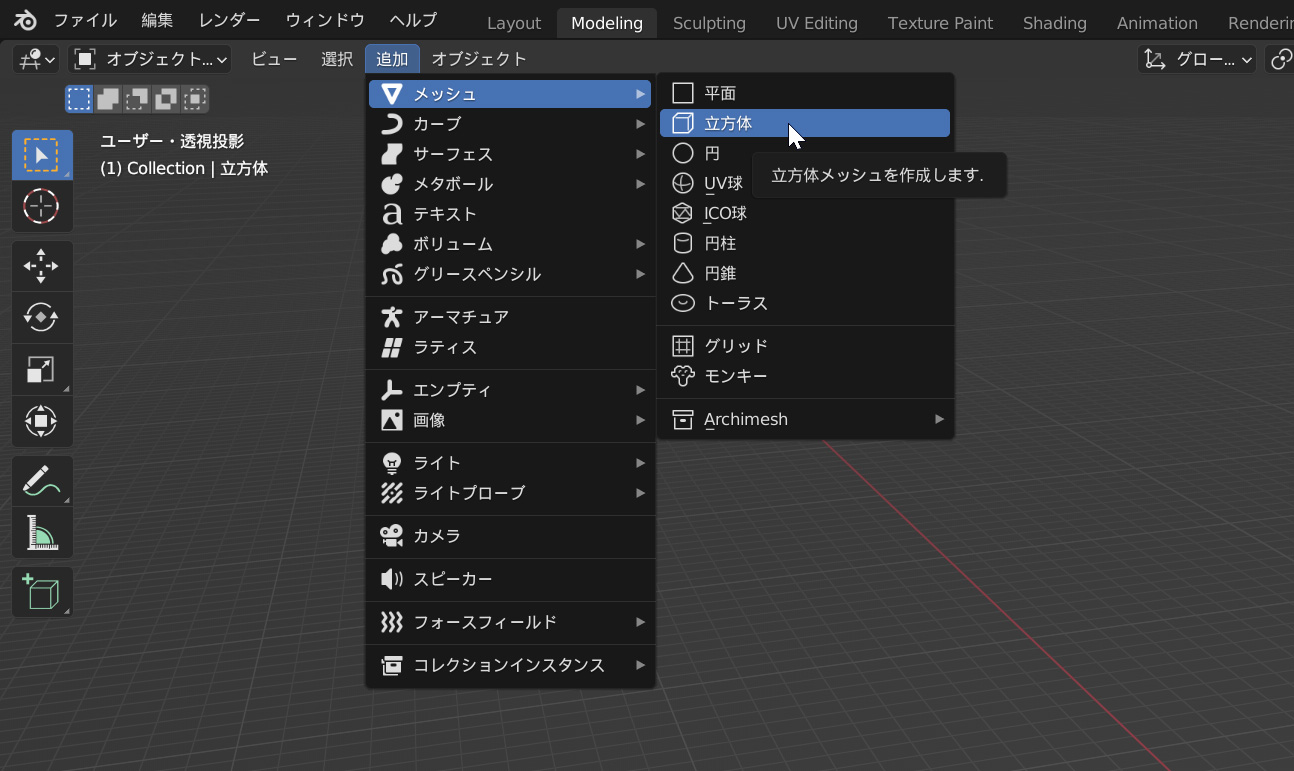1294x771 pixels.
Task: Select the 3D Cursor tool
Action: [x=41, y=207]
